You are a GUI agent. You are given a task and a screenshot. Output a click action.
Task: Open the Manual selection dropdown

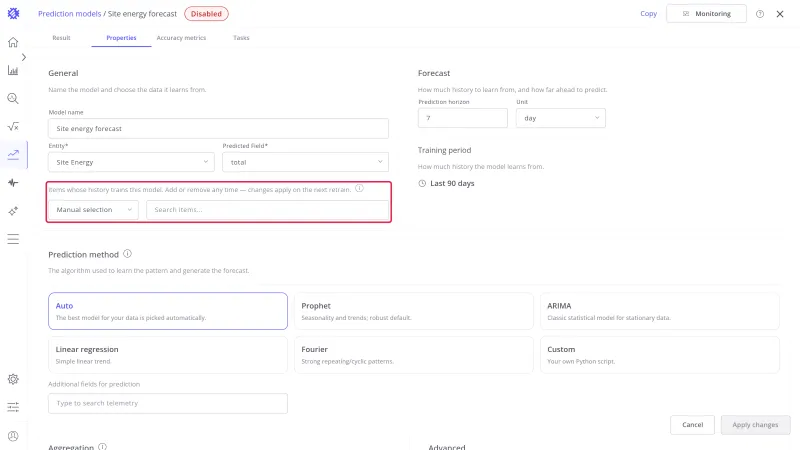coord(93,210)
